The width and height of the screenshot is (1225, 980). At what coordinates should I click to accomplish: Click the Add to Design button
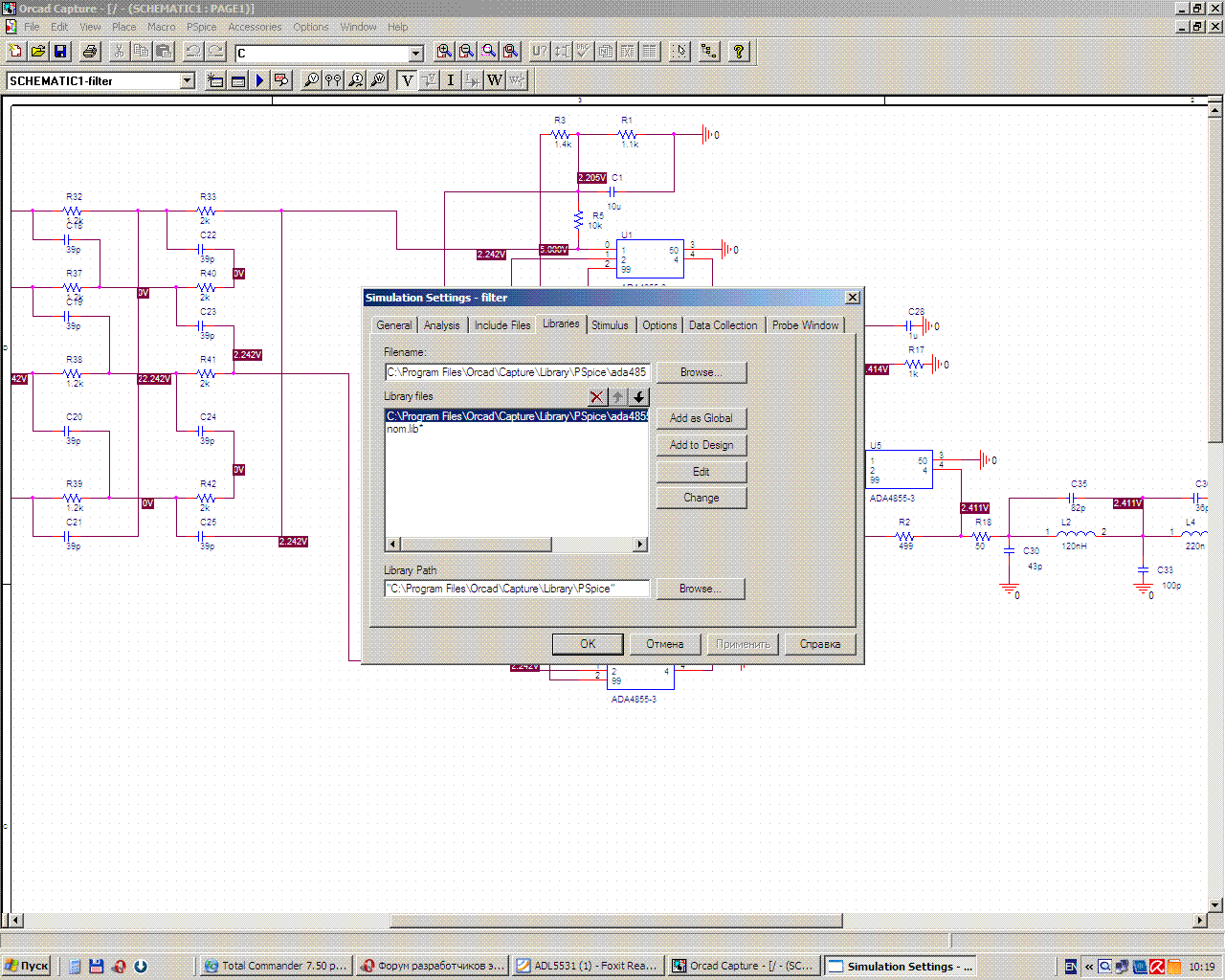click(x=702, y=445)
